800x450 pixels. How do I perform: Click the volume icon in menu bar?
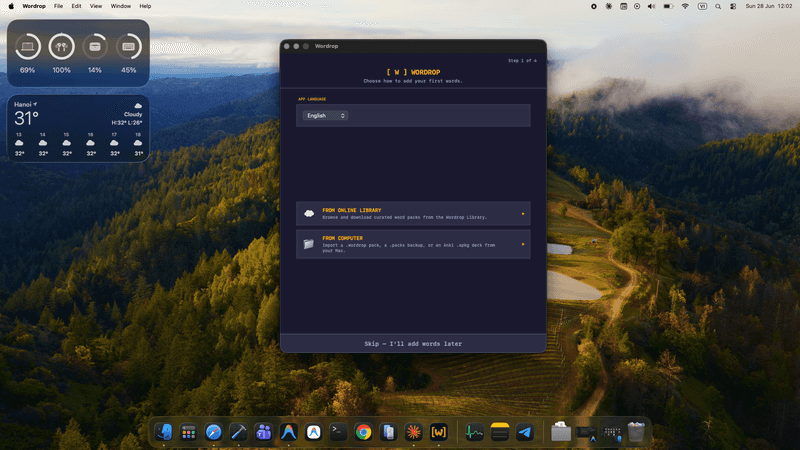(652, 6)
